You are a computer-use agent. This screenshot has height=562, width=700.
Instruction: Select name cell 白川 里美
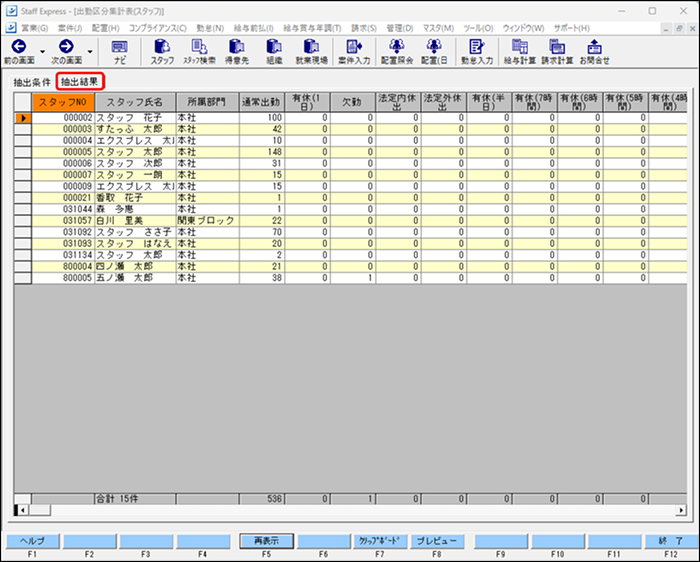point(135,221)
